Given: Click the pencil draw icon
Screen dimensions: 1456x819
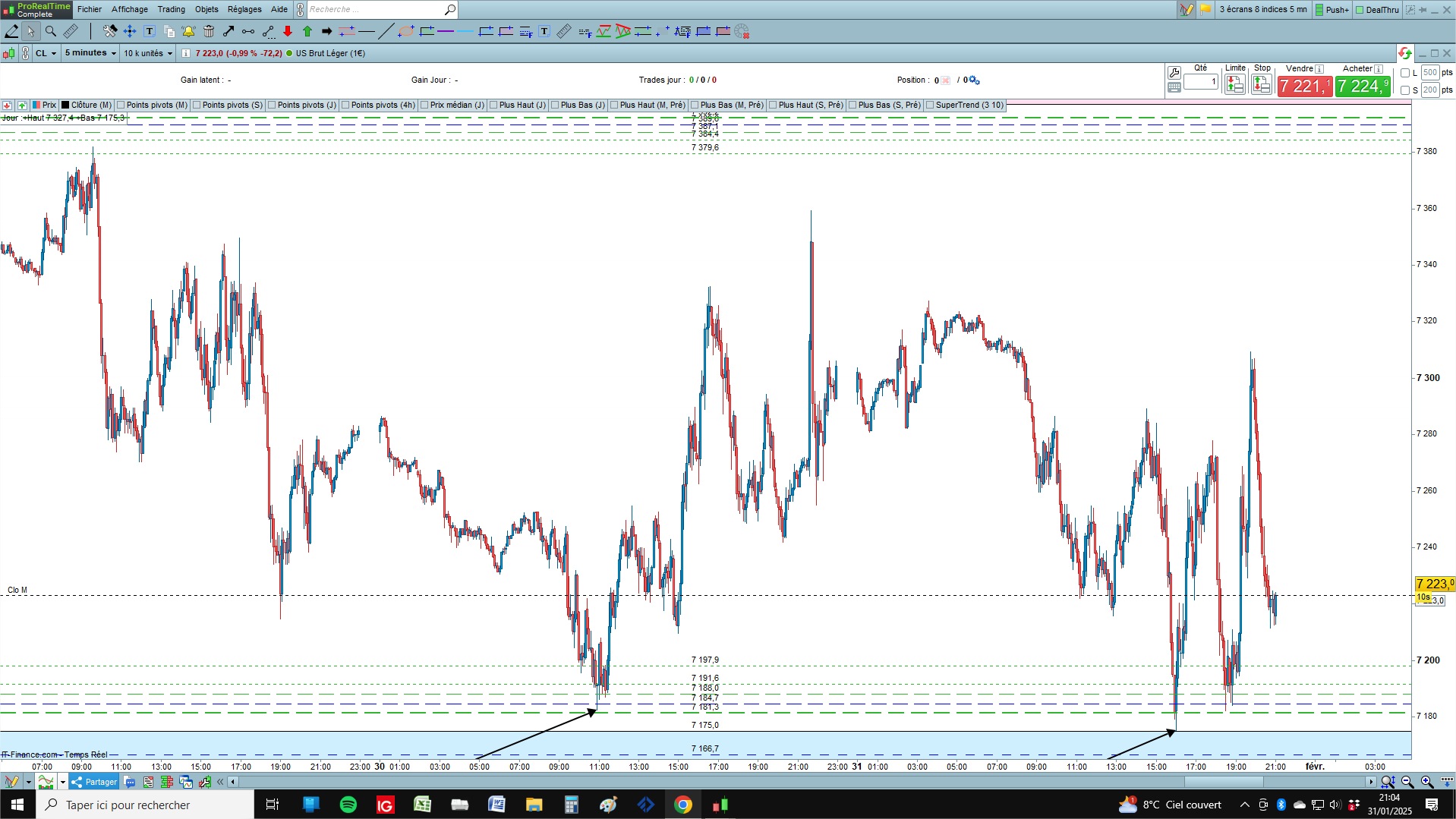Looking at the screenshot, I should [x=11, y=31].
